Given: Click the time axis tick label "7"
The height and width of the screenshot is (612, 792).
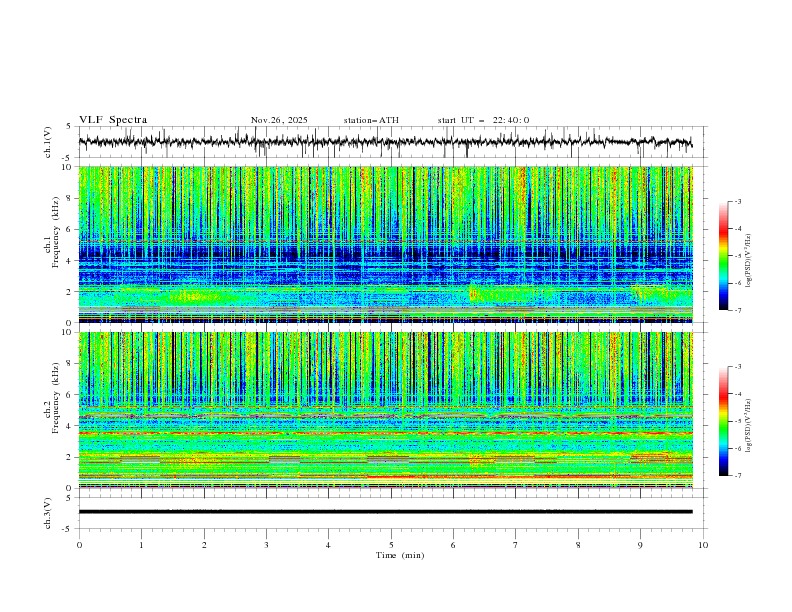Looking at the screenshot, I should tap(516, 545).
